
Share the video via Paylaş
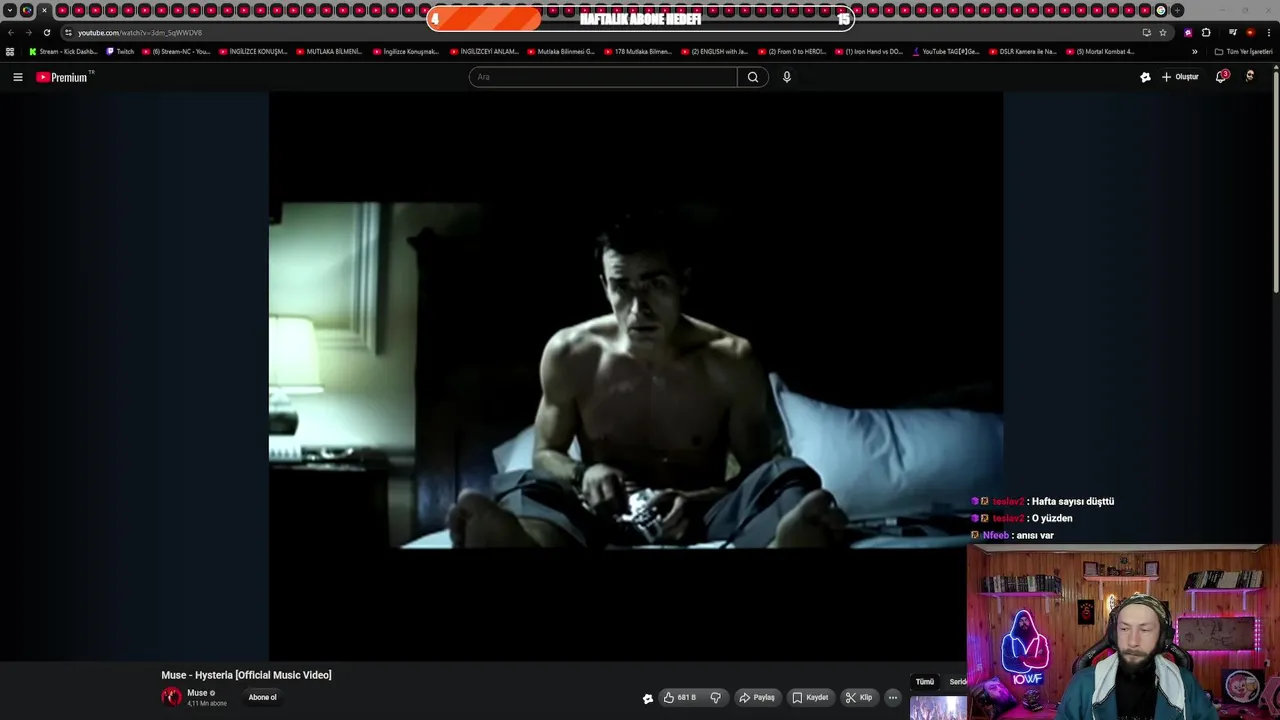coord(757,697)
